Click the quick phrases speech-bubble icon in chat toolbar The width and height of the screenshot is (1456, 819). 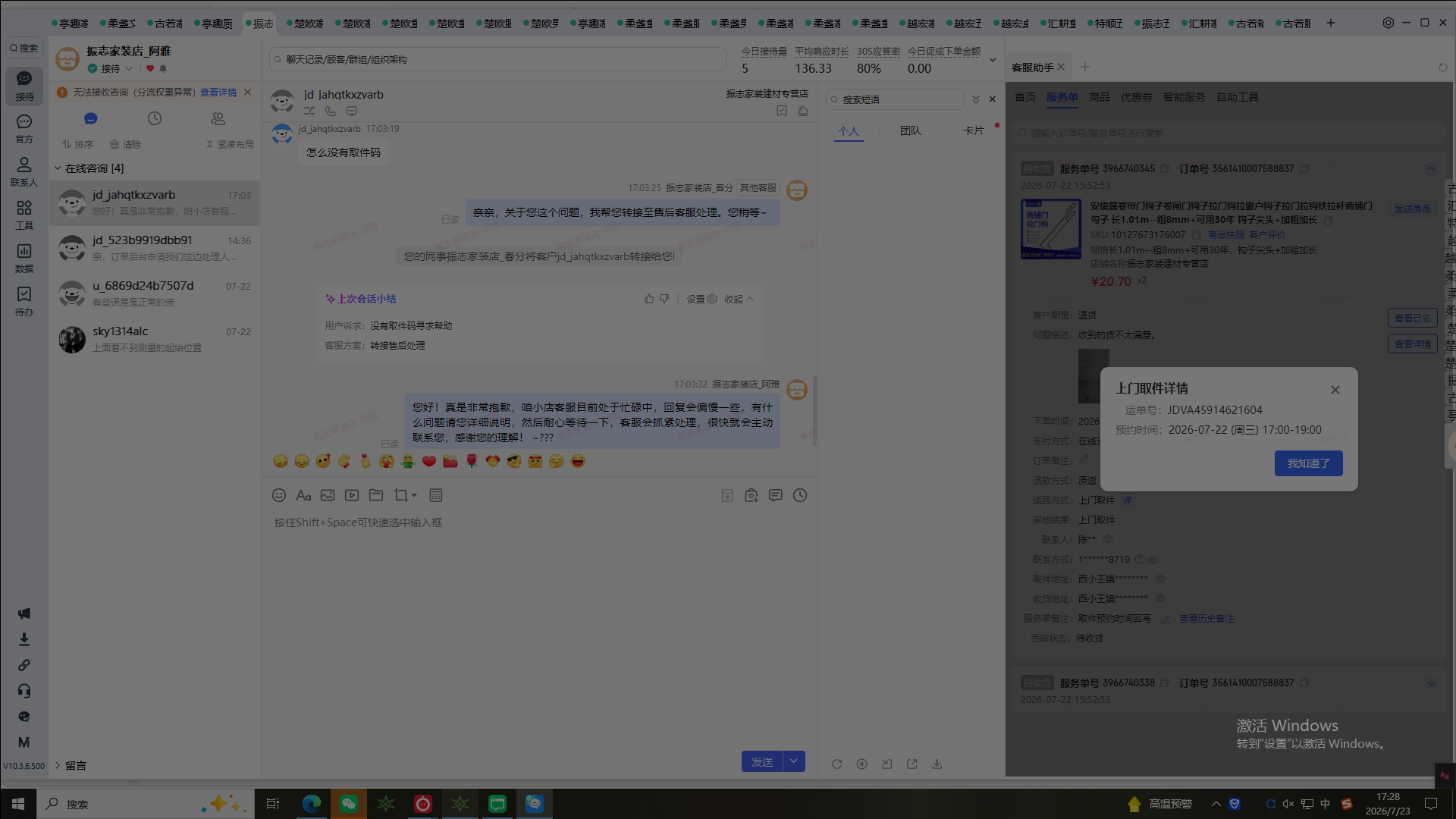click(x=776, y=495)
